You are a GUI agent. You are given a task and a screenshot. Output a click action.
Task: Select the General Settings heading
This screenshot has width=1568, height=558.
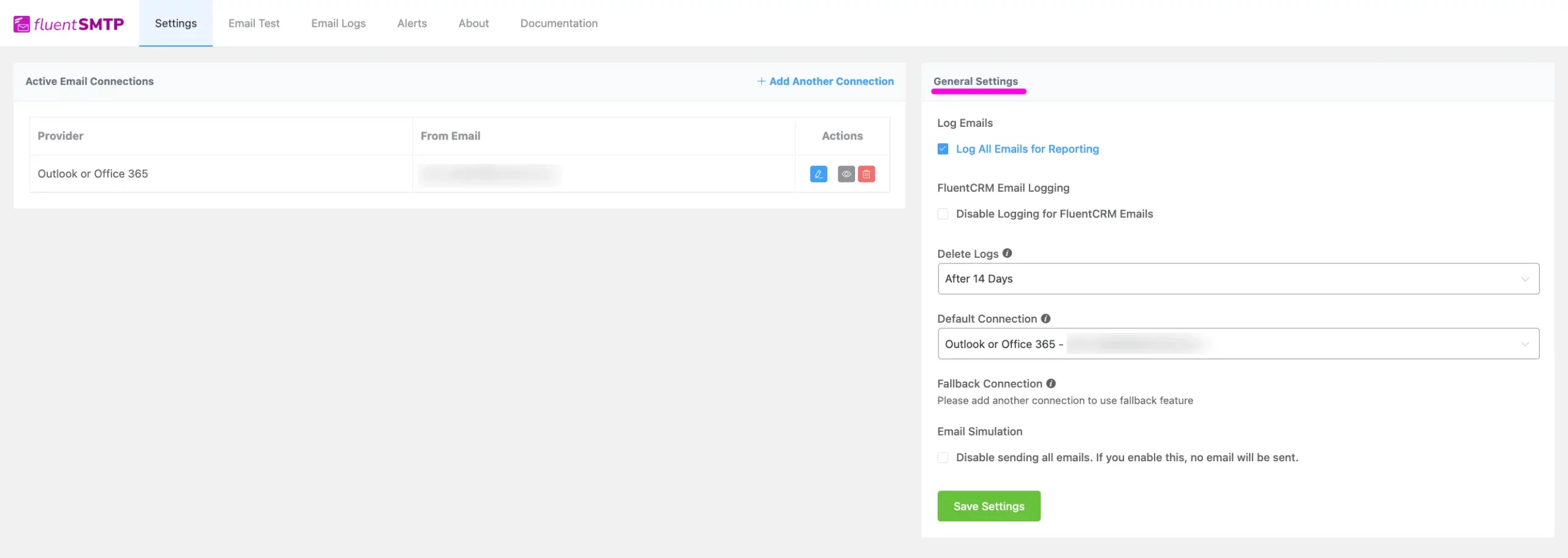pos(976,81)
